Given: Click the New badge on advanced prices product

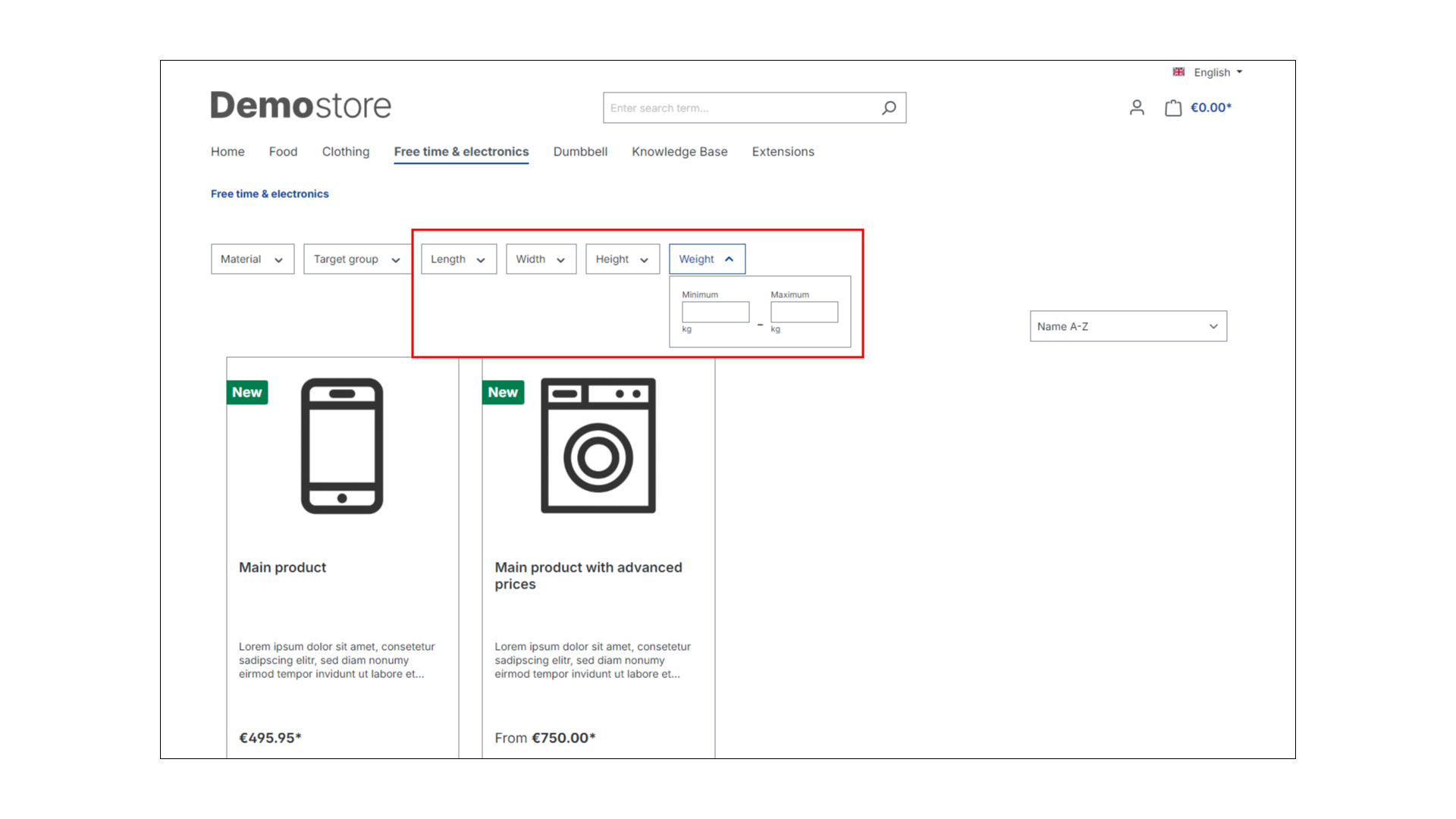Looking at the screenshot, I should click(x=503, y=392).
